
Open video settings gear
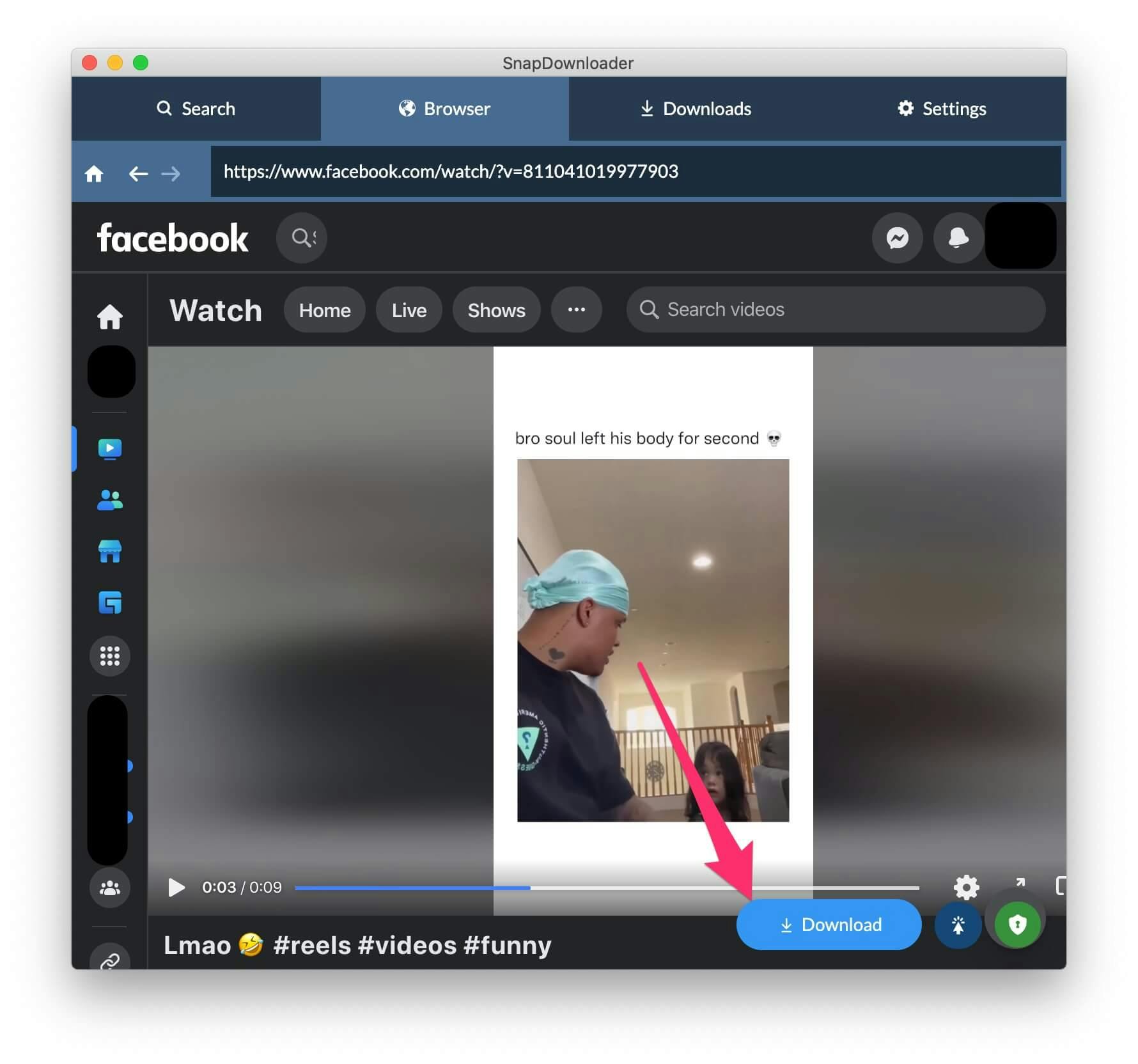[966, 887]
